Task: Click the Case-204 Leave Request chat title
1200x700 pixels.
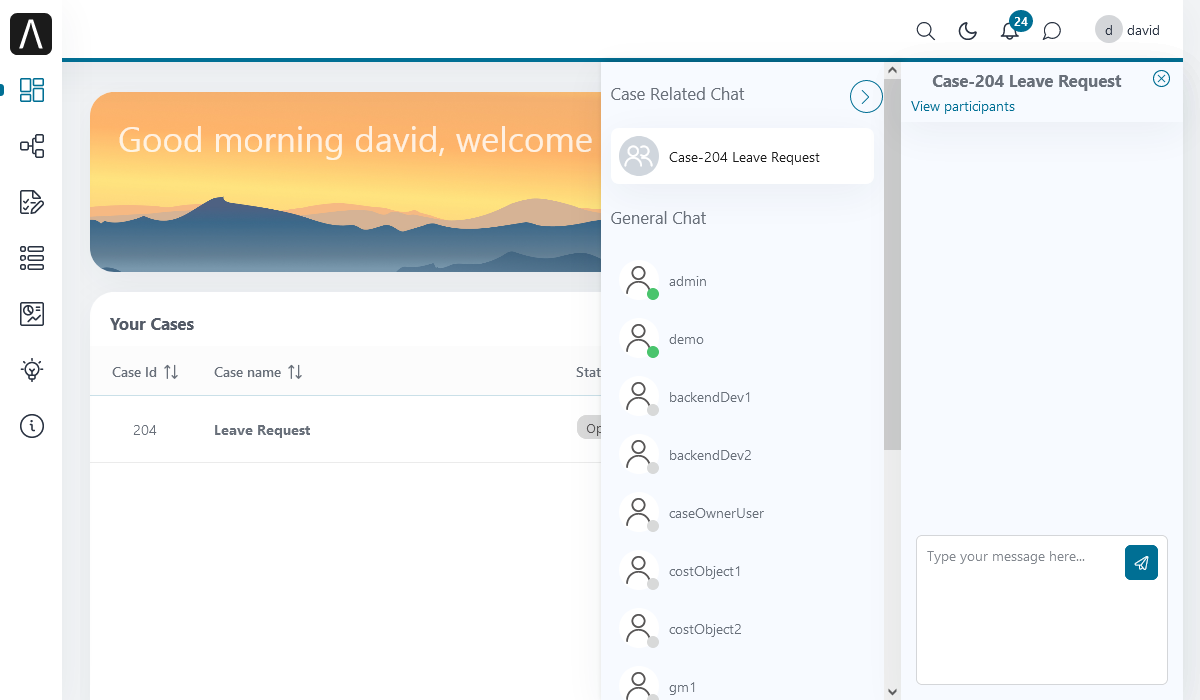Action: (x=1026, y=81)
